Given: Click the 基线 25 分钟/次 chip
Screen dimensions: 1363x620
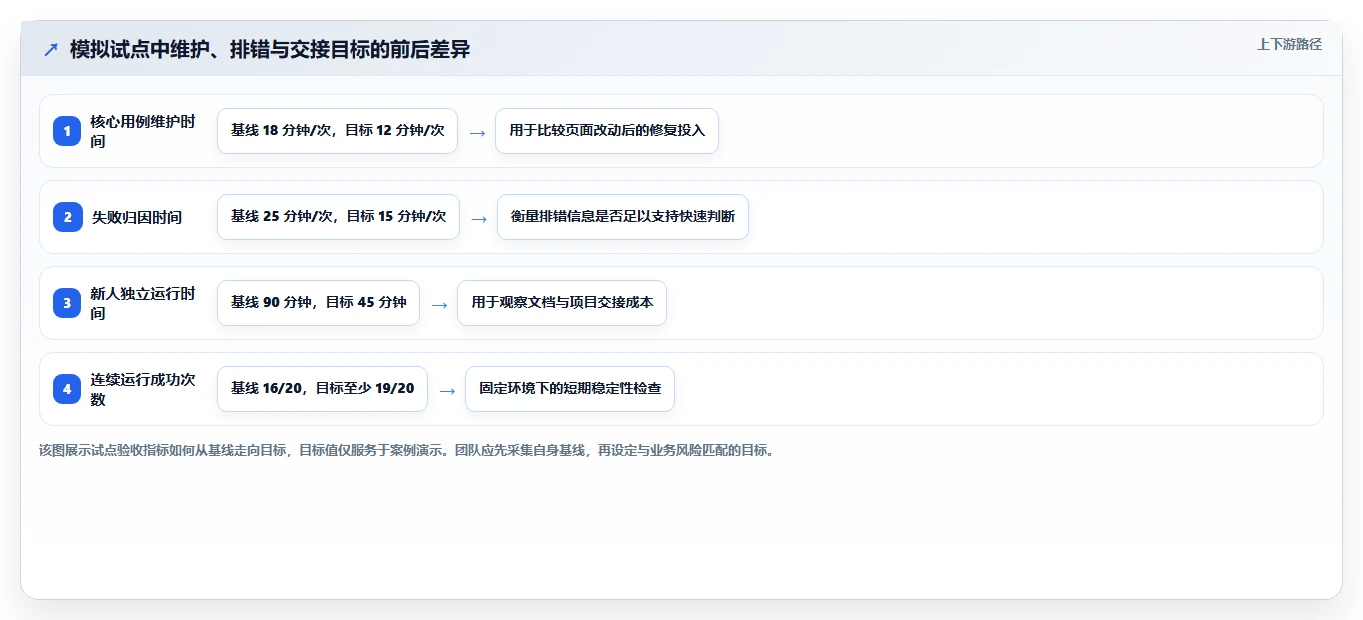Looking at the screenshot, I should point(338,217).
